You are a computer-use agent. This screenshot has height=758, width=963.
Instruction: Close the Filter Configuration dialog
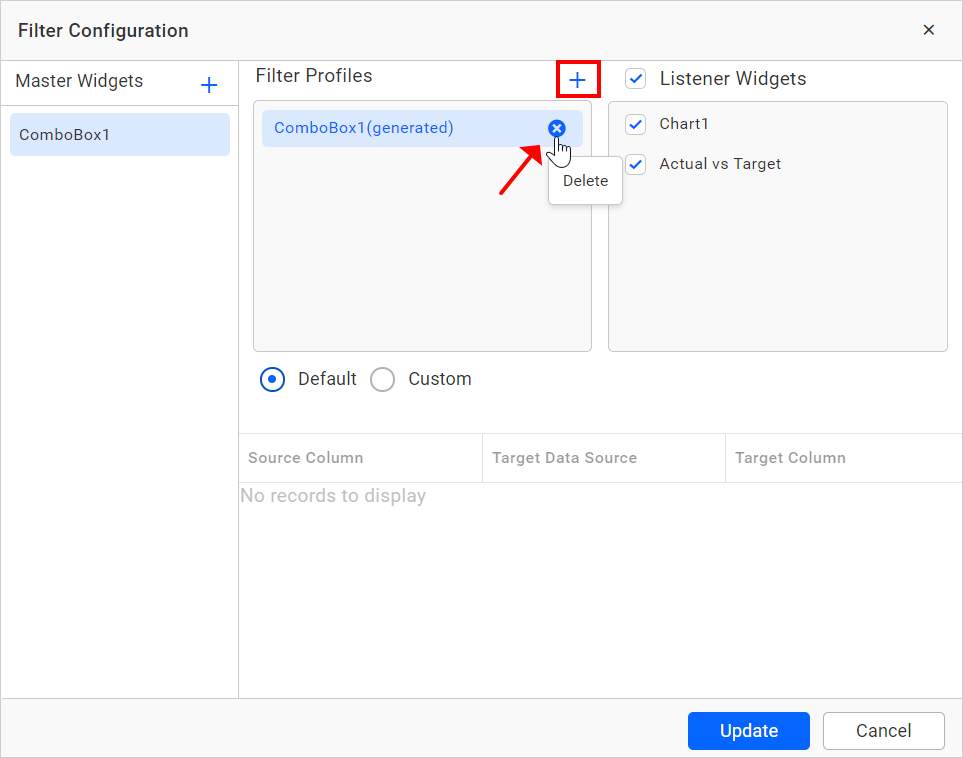point(928,30)
